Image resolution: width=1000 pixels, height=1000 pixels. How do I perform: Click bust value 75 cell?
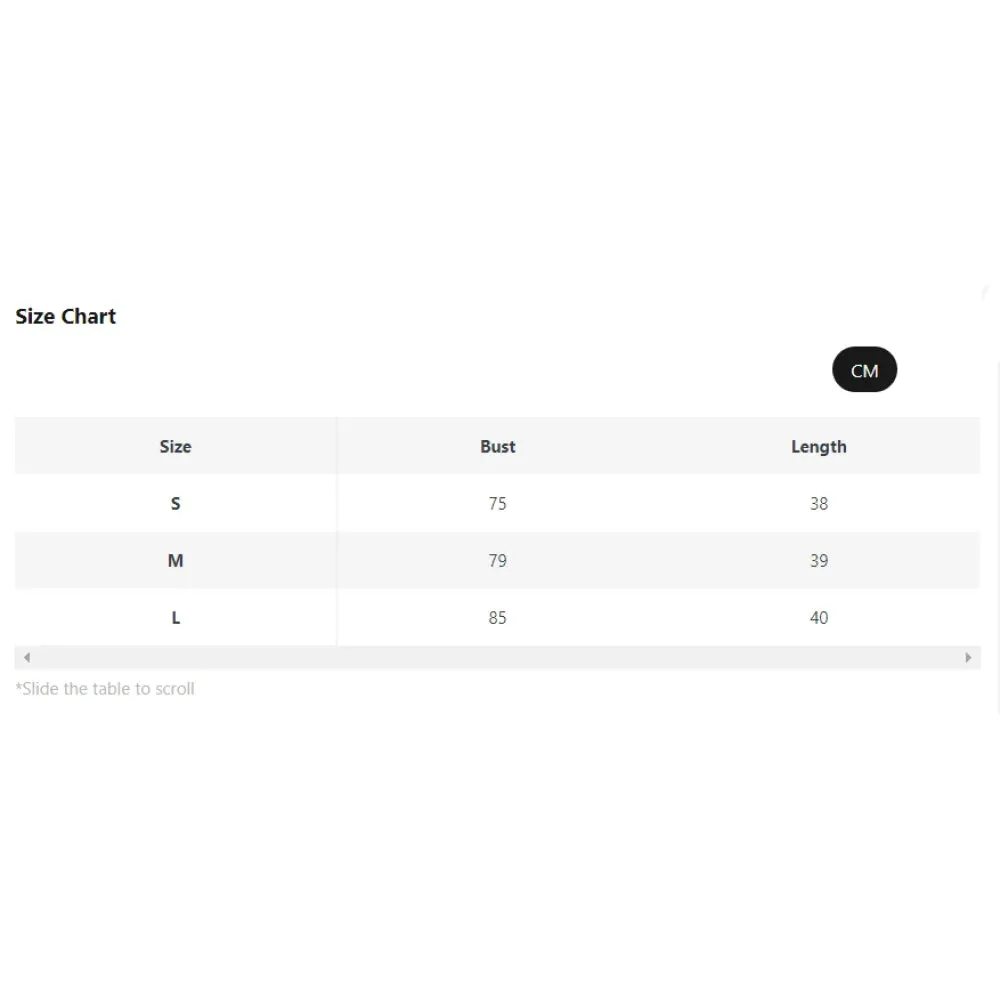tap(497, 503)
